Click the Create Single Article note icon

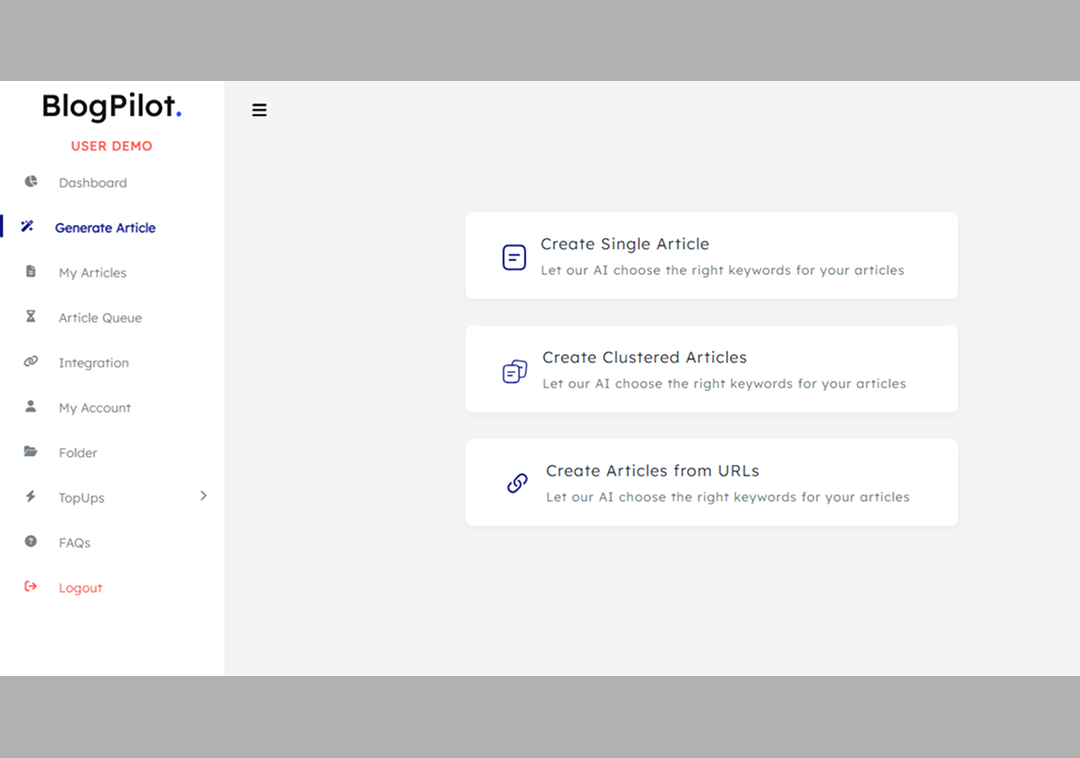(x=513, y=257)
